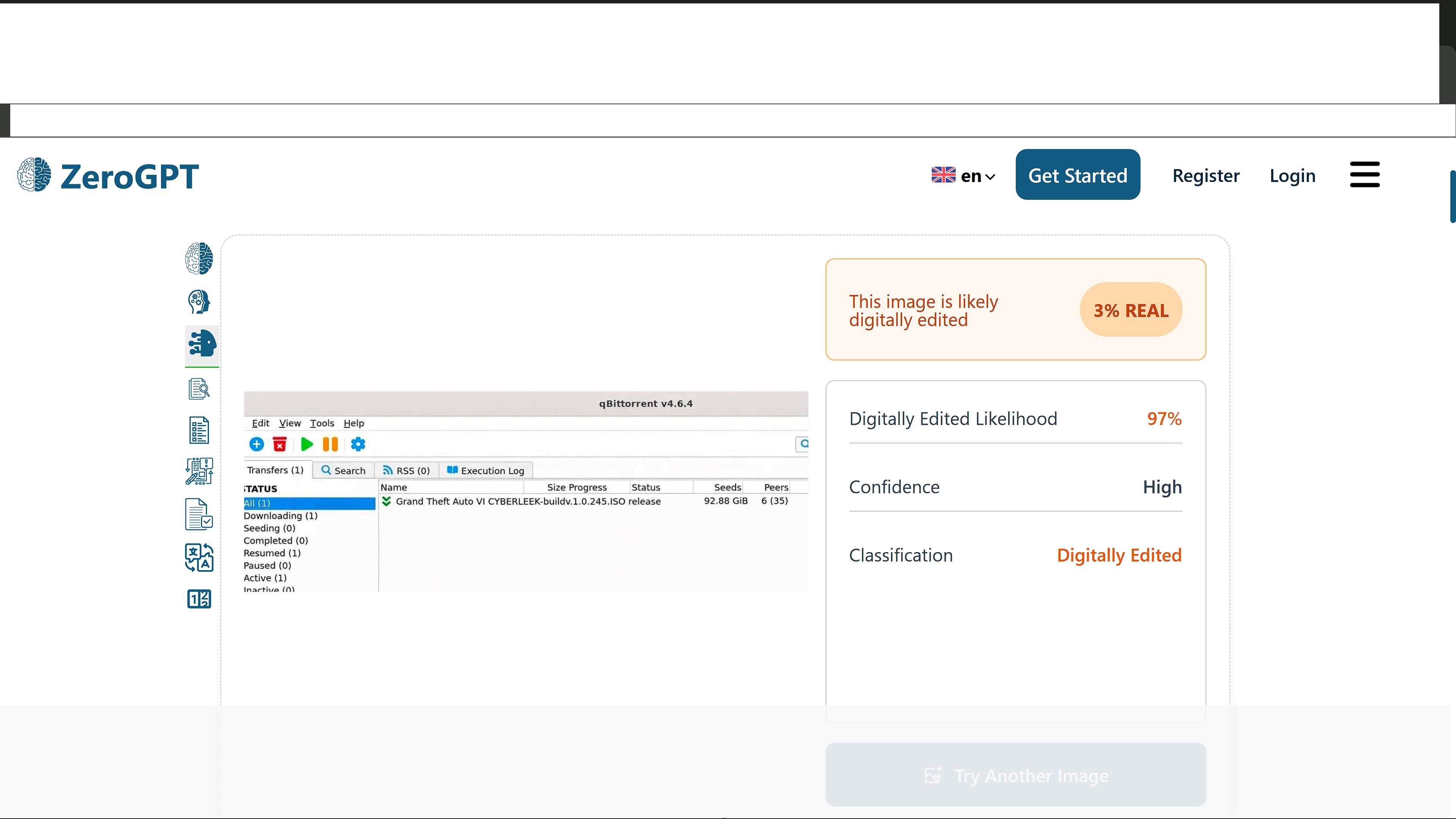This screenshot has height=819, width=1456.
Task: Select the Completed (0) filter
Action: (x=276, y=540)
